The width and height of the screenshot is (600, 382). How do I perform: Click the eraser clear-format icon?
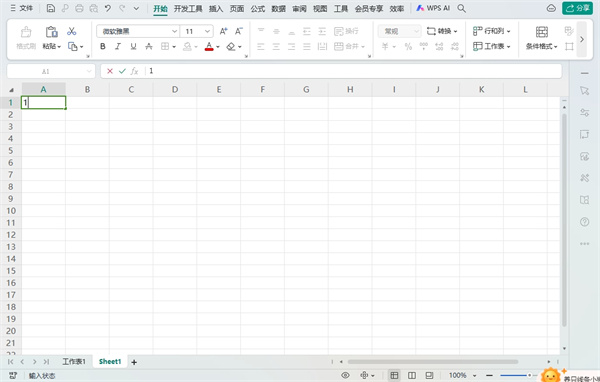coord(231,46)
